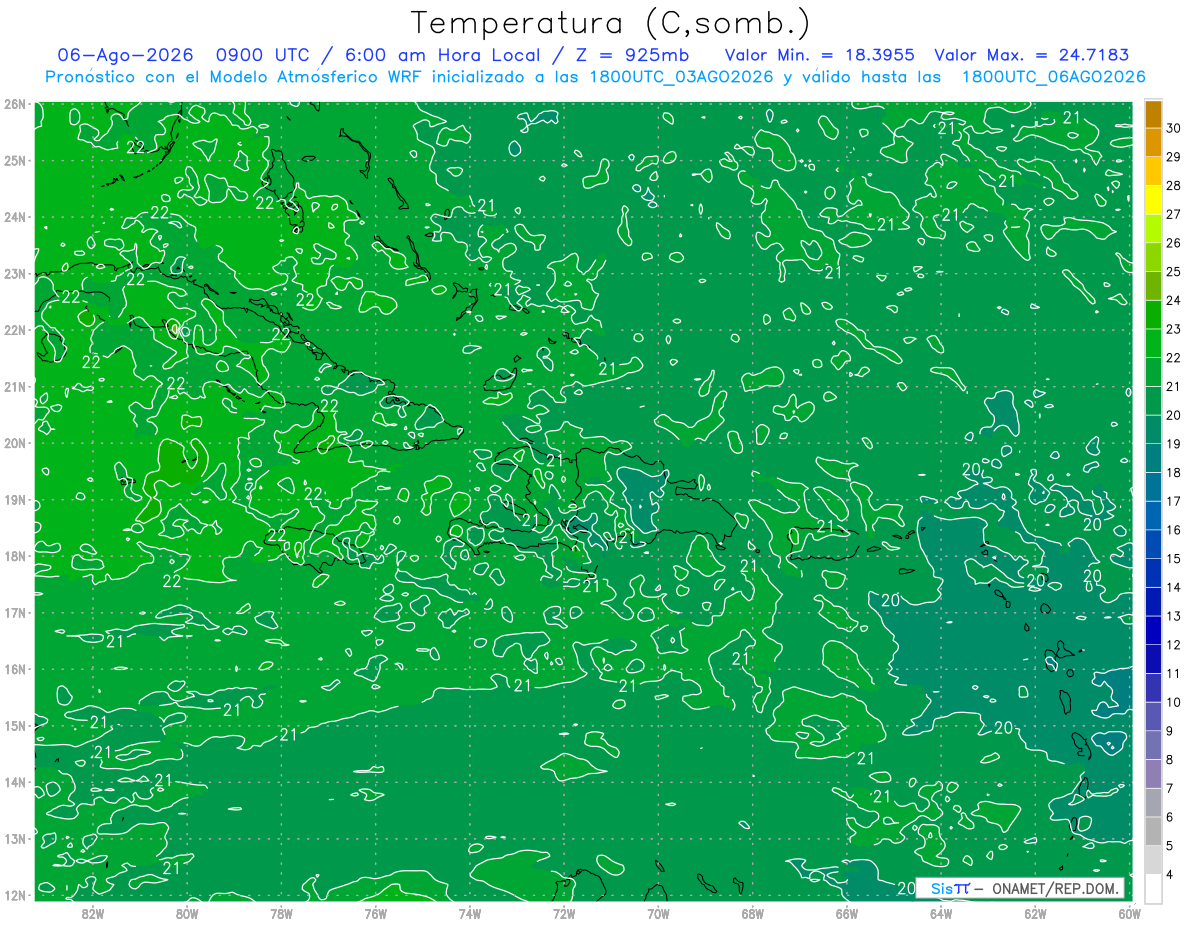This screenshot has height=927, width=1200.
Task: Click the title 'Temperatura (C,somb.)'
Action: 611,24
